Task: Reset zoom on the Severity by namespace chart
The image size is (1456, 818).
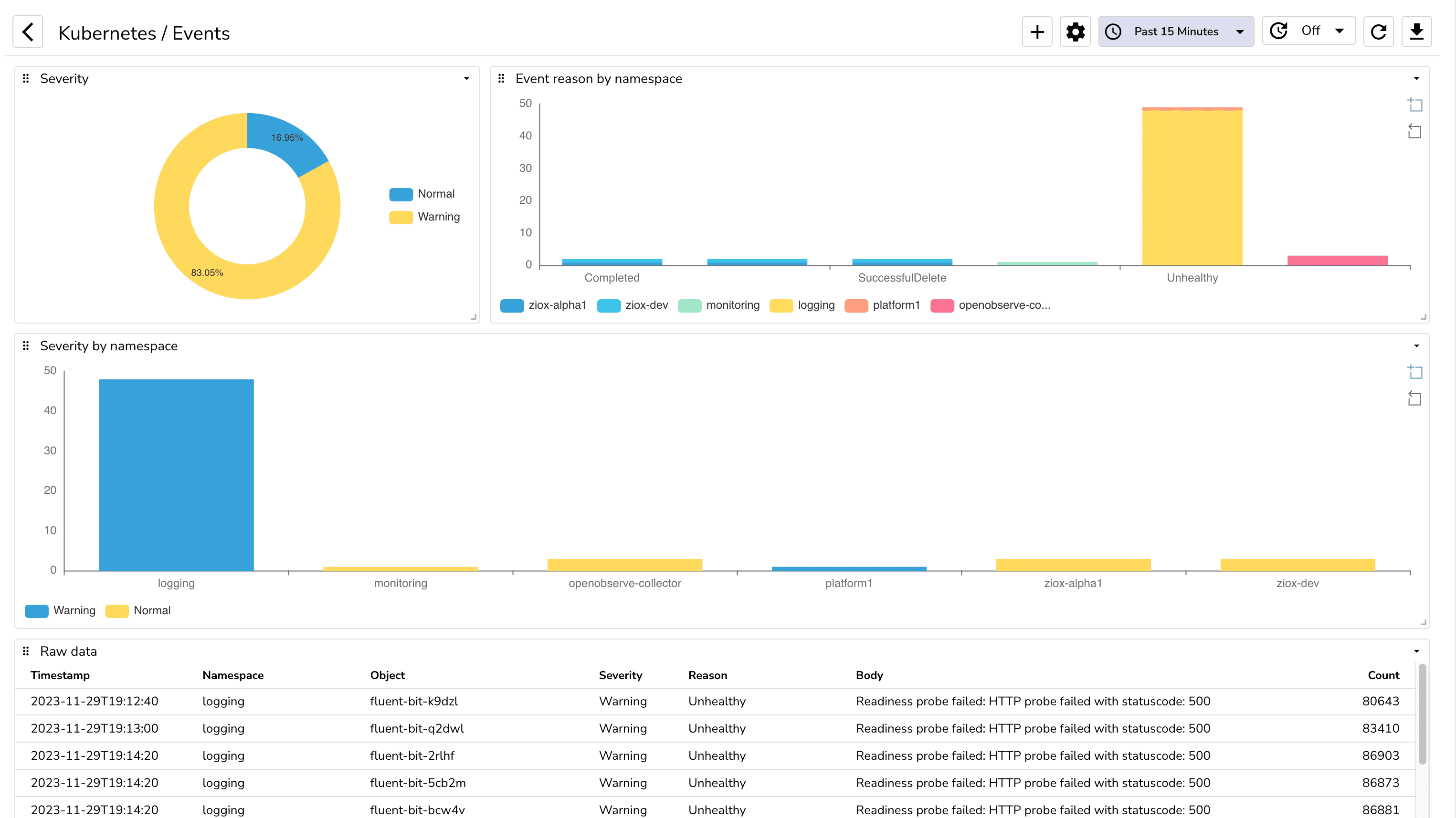Action: (1415, 399)
